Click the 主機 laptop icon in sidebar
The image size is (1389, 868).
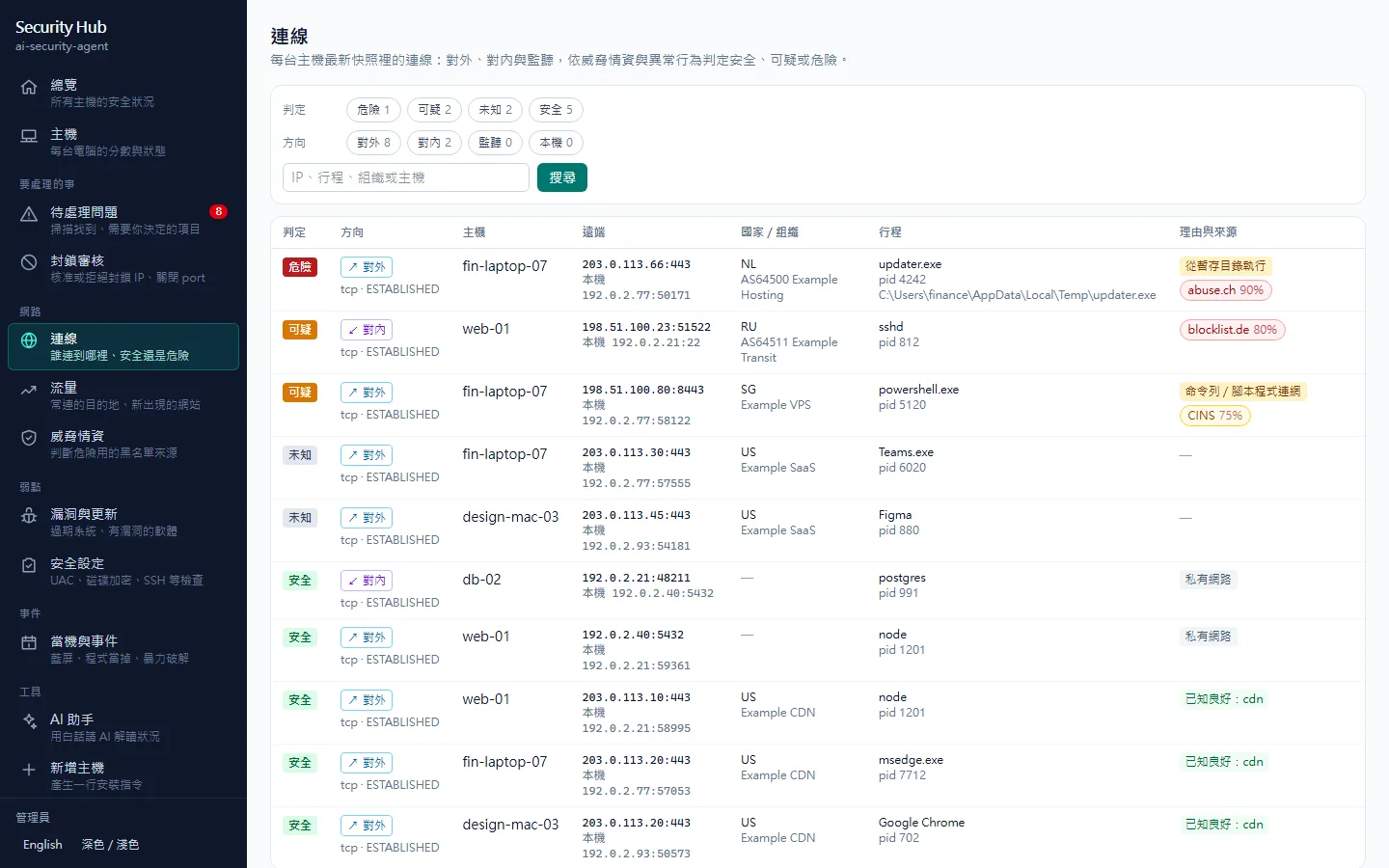point(29,136)
